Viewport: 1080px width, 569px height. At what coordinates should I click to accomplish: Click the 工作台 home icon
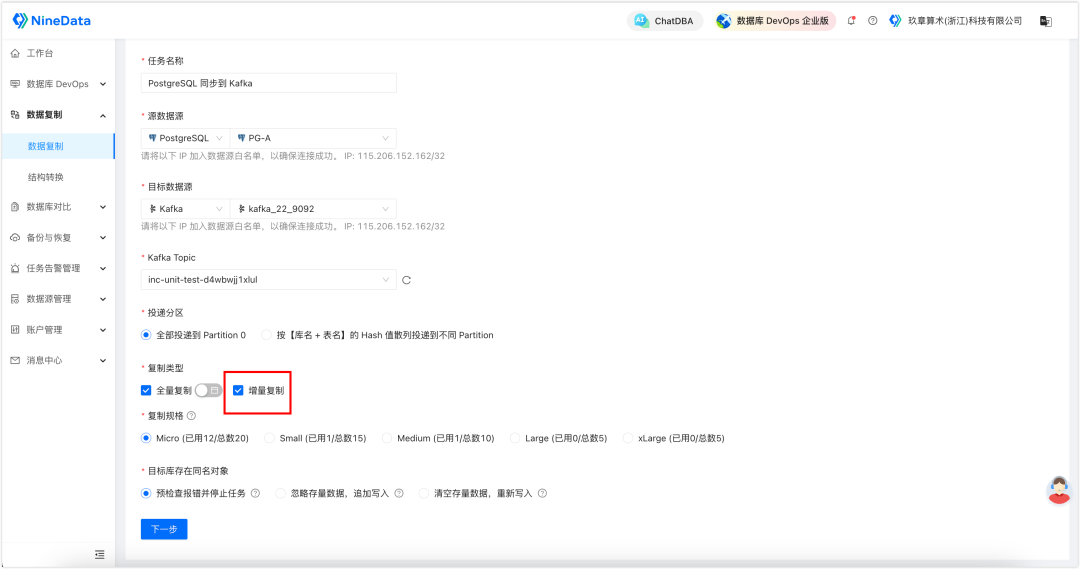15,53
